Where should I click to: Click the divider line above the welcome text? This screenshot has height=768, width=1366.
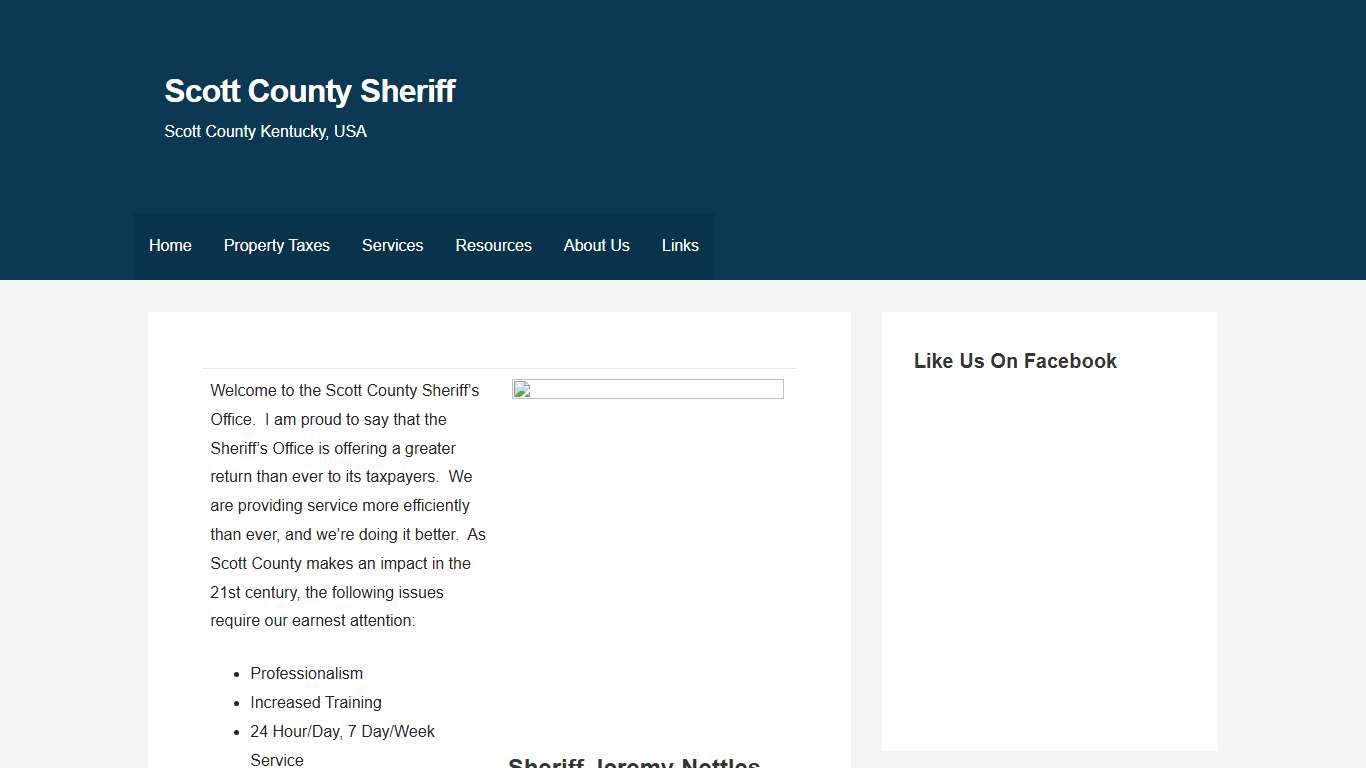tap(499, 367)
